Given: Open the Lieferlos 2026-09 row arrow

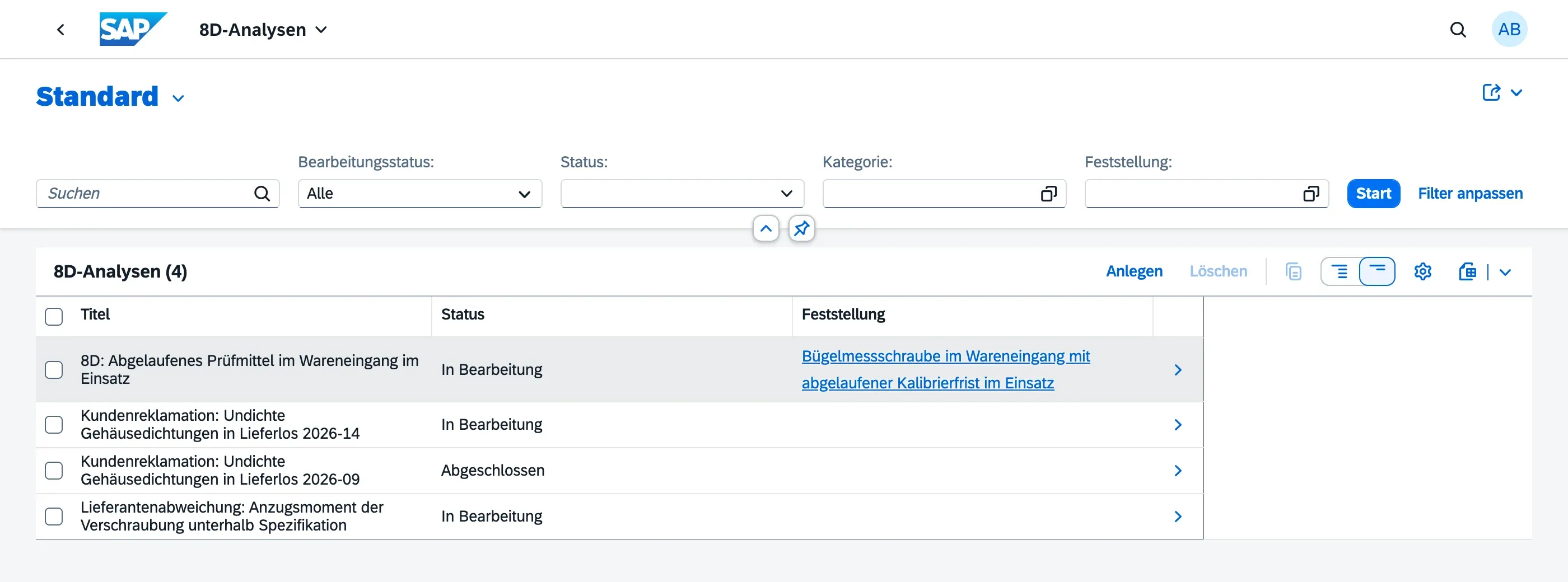Looking at the screenshot, I should pos(1178,471).
